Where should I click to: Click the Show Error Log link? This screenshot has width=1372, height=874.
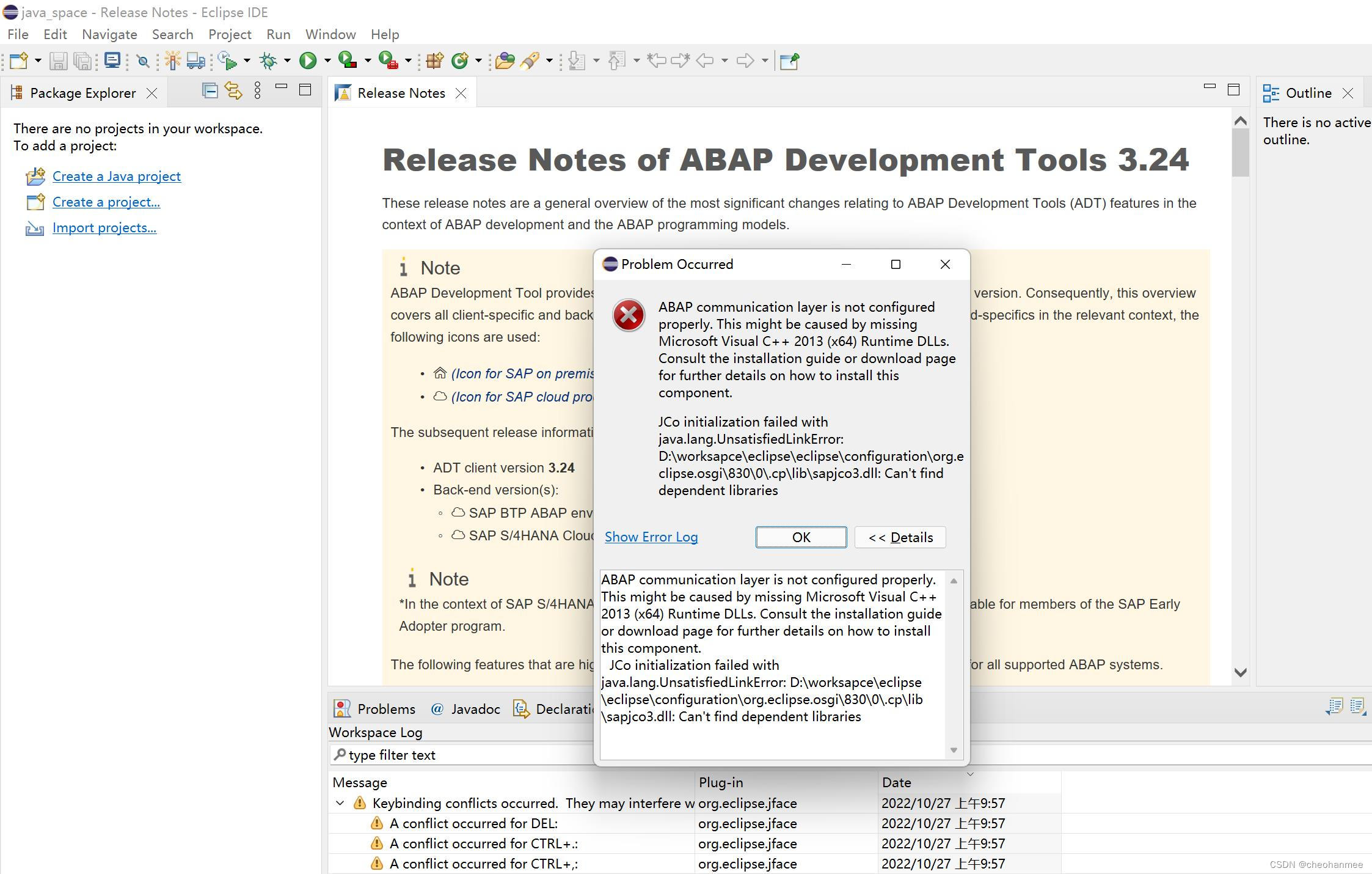tap(651, 537)
